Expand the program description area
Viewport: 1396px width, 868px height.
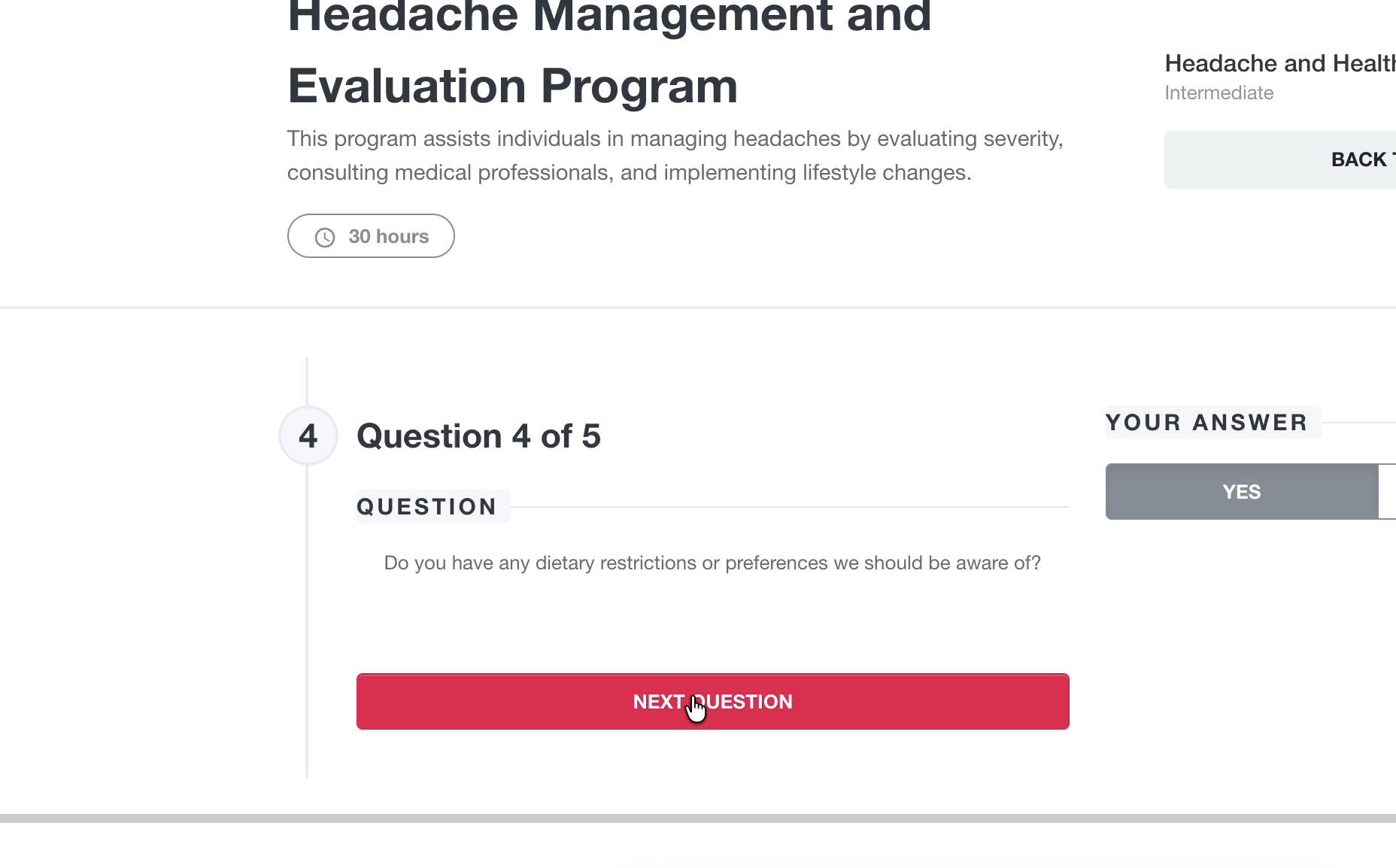coord(675,155)
